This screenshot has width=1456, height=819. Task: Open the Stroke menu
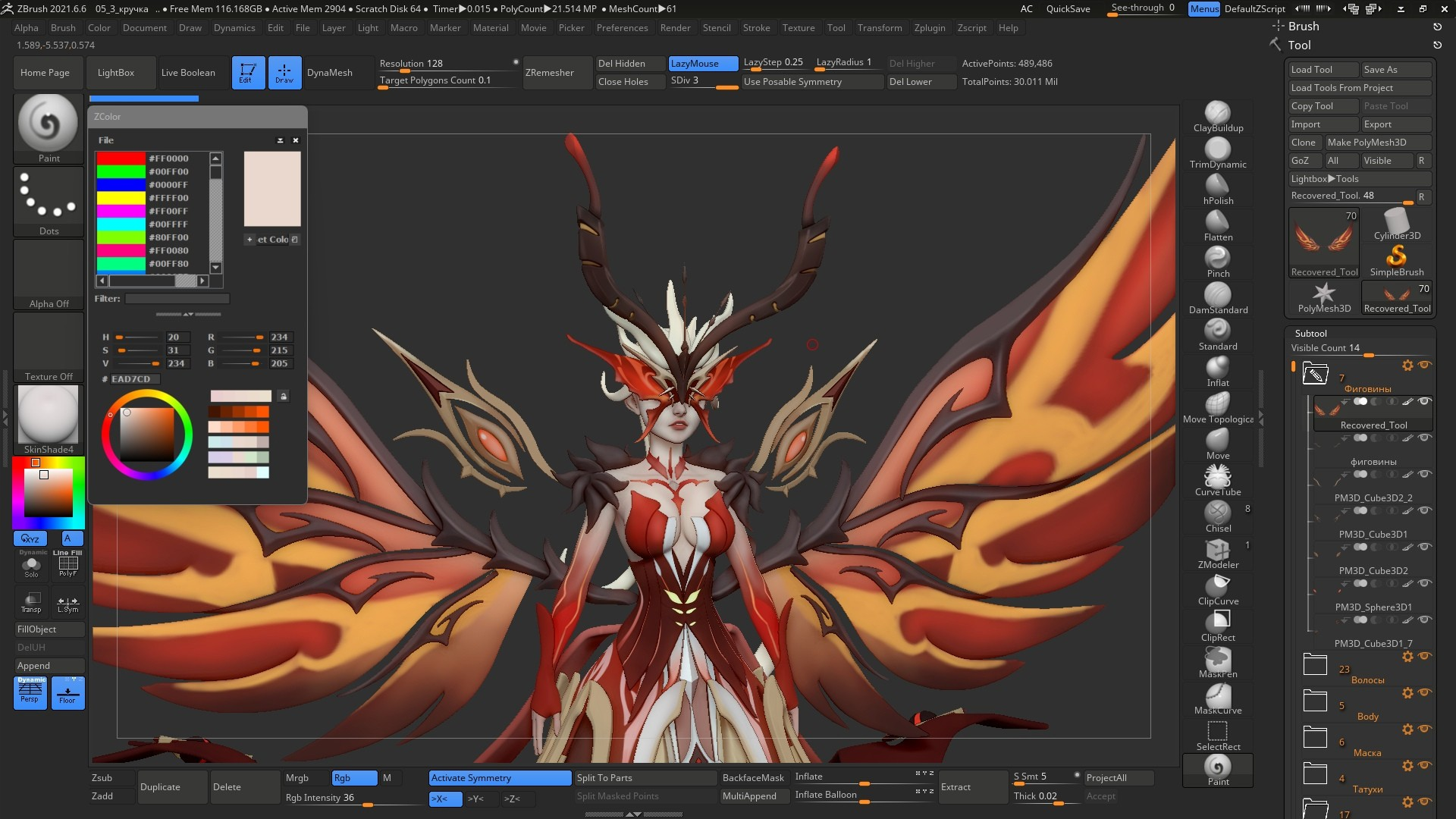[755, 28]
